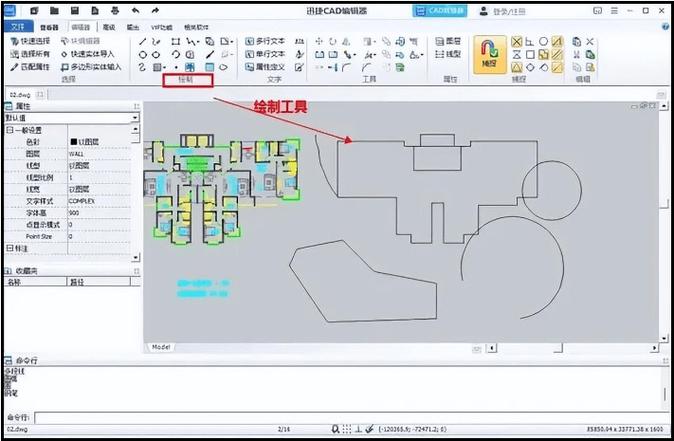Viewport: 674px width, 441px height.
Task: Click the 匹配属性 button
Action: click(x=30, y=67)
